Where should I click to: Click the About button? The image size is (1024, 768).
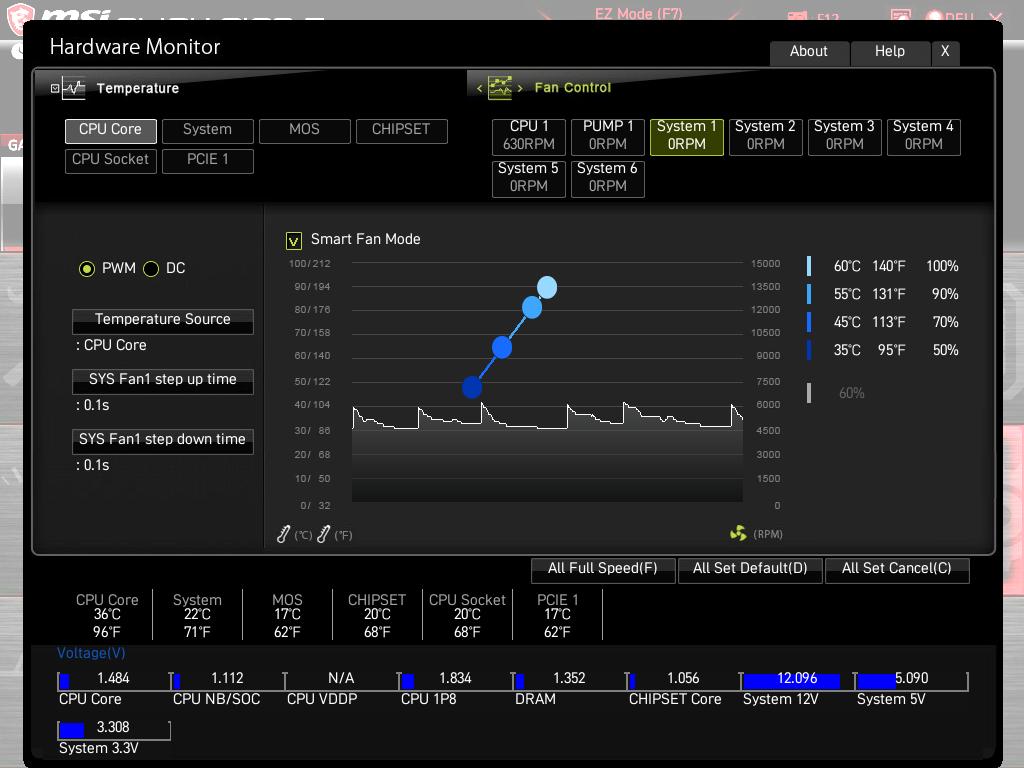(809, 52)
